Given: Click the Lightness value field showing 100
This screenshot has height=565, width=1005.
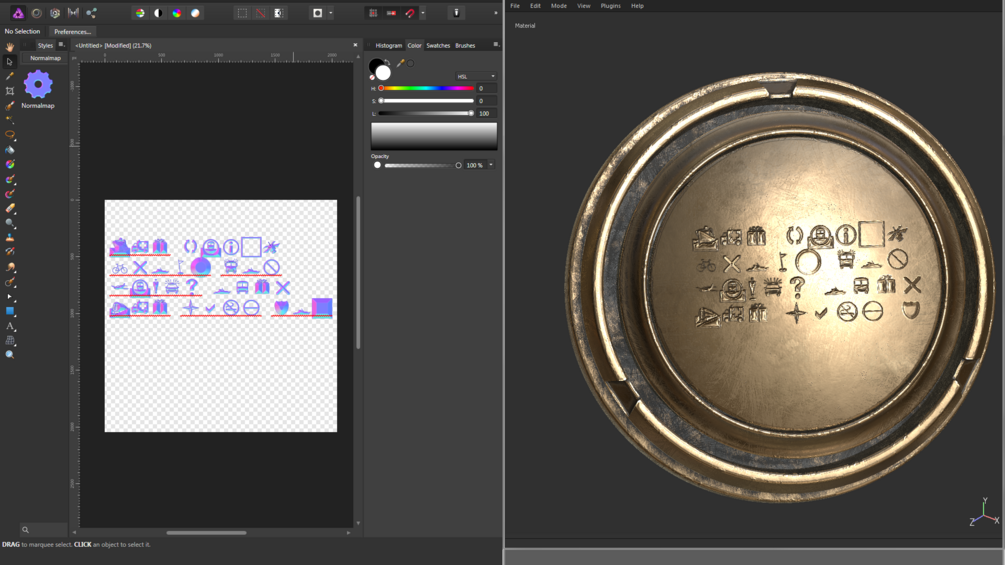Looking at the screenshot, I should 486,113.
